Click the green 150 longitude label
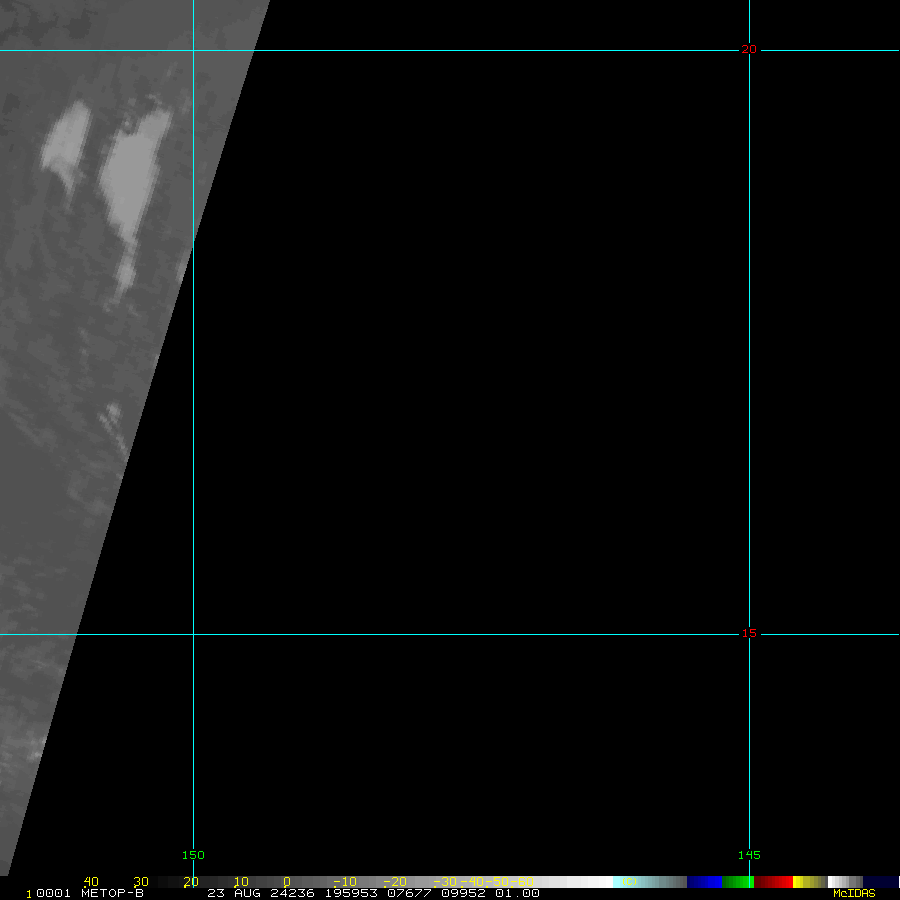Viewport: 900px width, 900px height. tap(193, 855)
